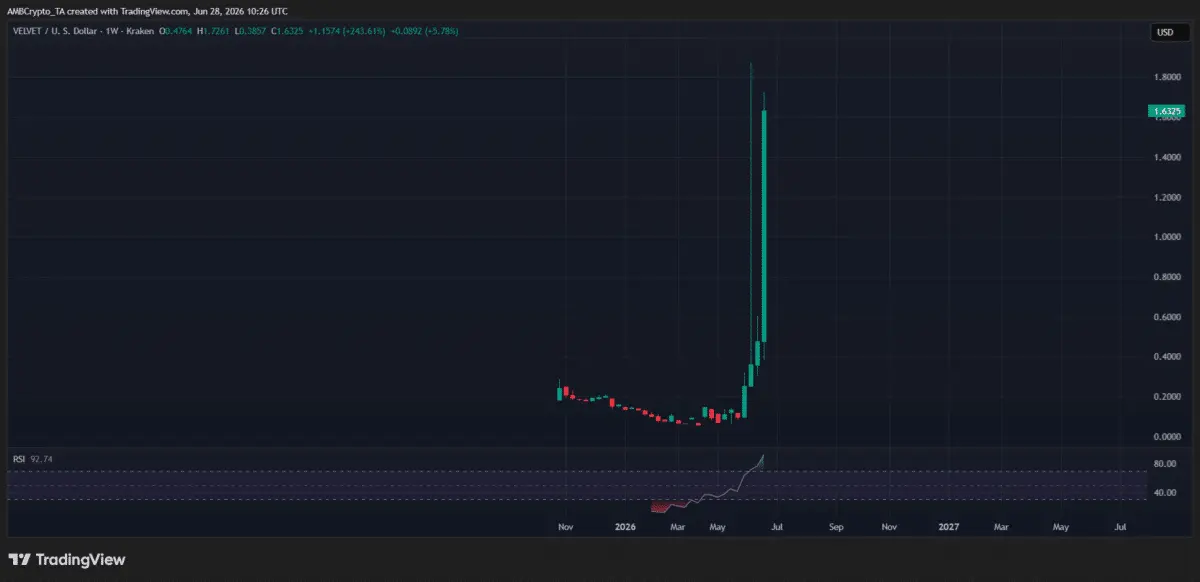Click the 0.2000 price axis label
The width and height of the screenshot is (1200, 582).
tap(1167, 397)
